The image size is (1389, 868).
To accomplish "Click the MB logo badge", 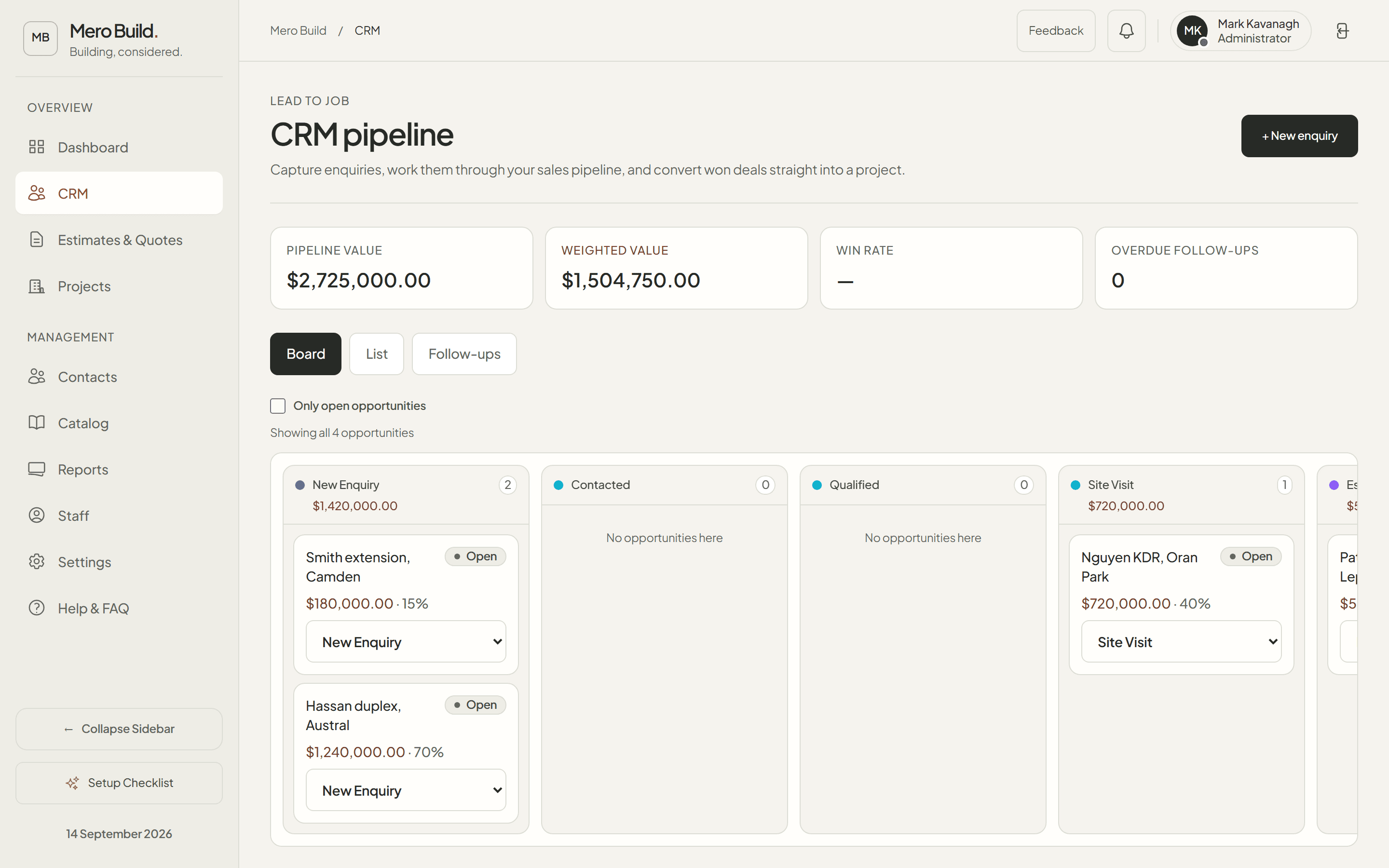I will pos(40,38).
